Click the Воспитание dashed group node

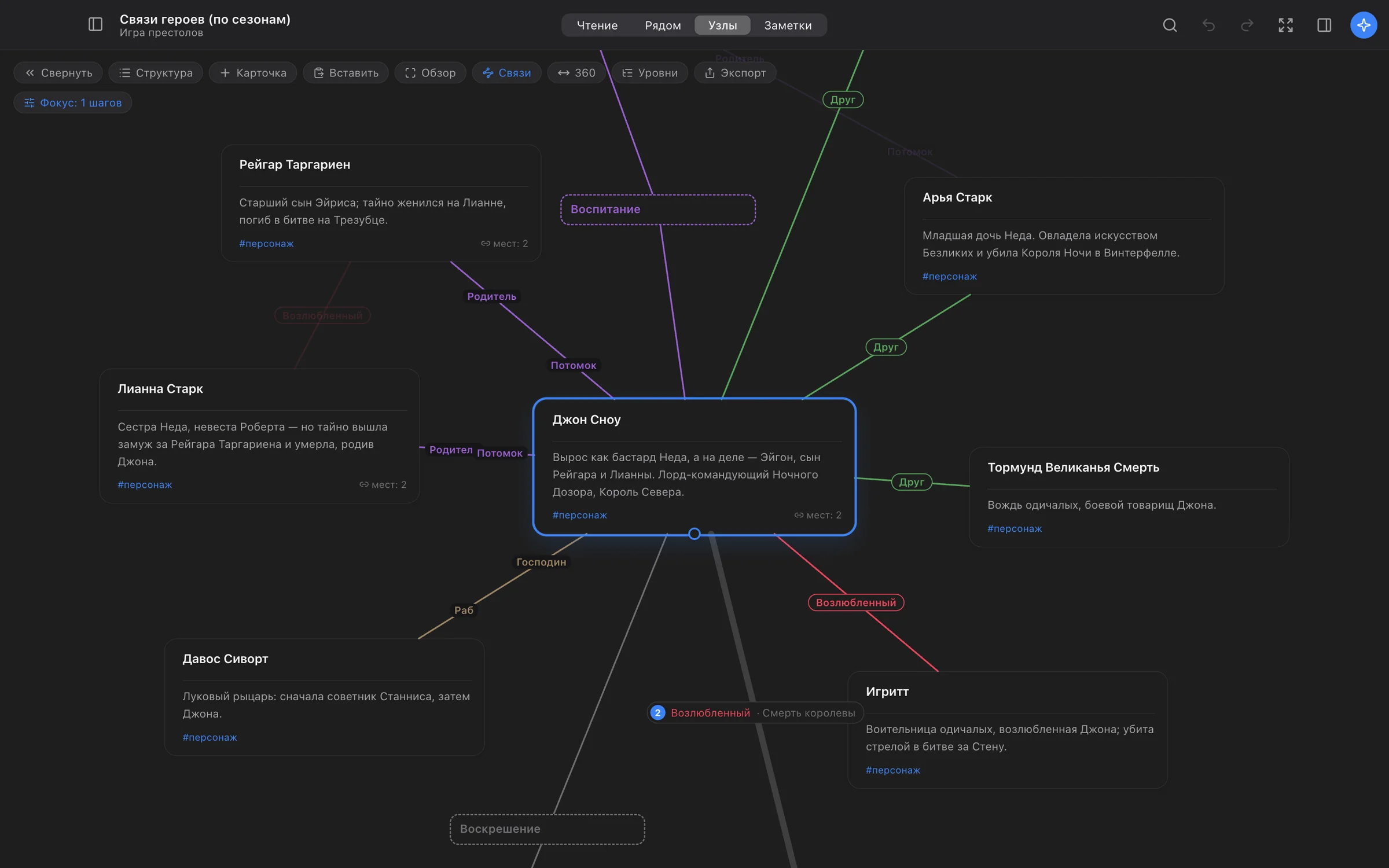(658, 209)
